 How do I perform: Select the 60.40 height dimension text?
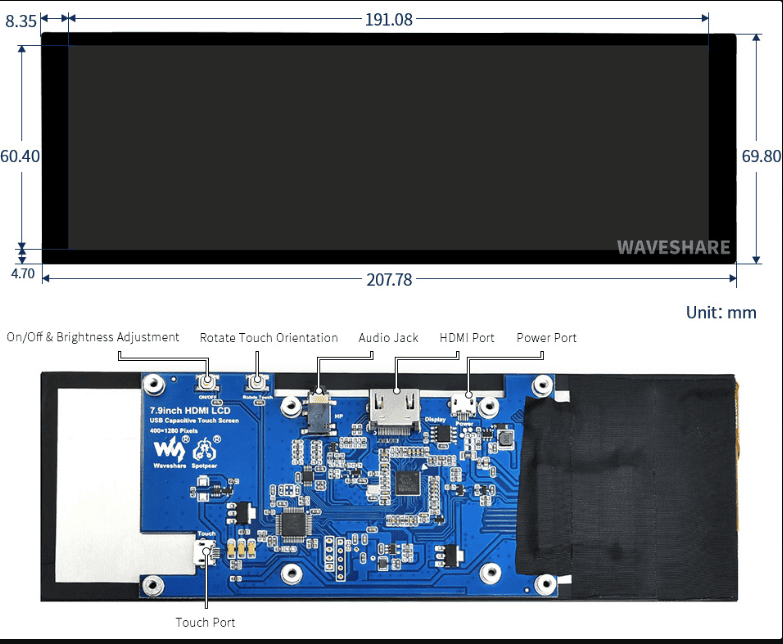pos(20,156)
